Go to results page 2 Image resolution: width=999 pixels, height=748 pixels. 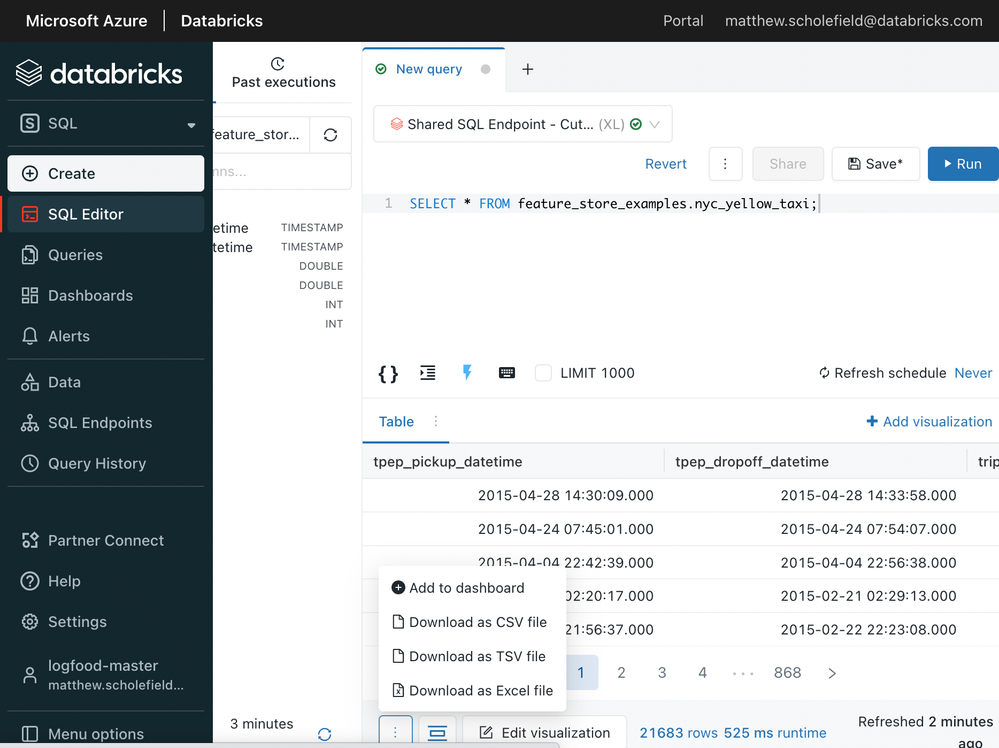(x=621, y=673)
